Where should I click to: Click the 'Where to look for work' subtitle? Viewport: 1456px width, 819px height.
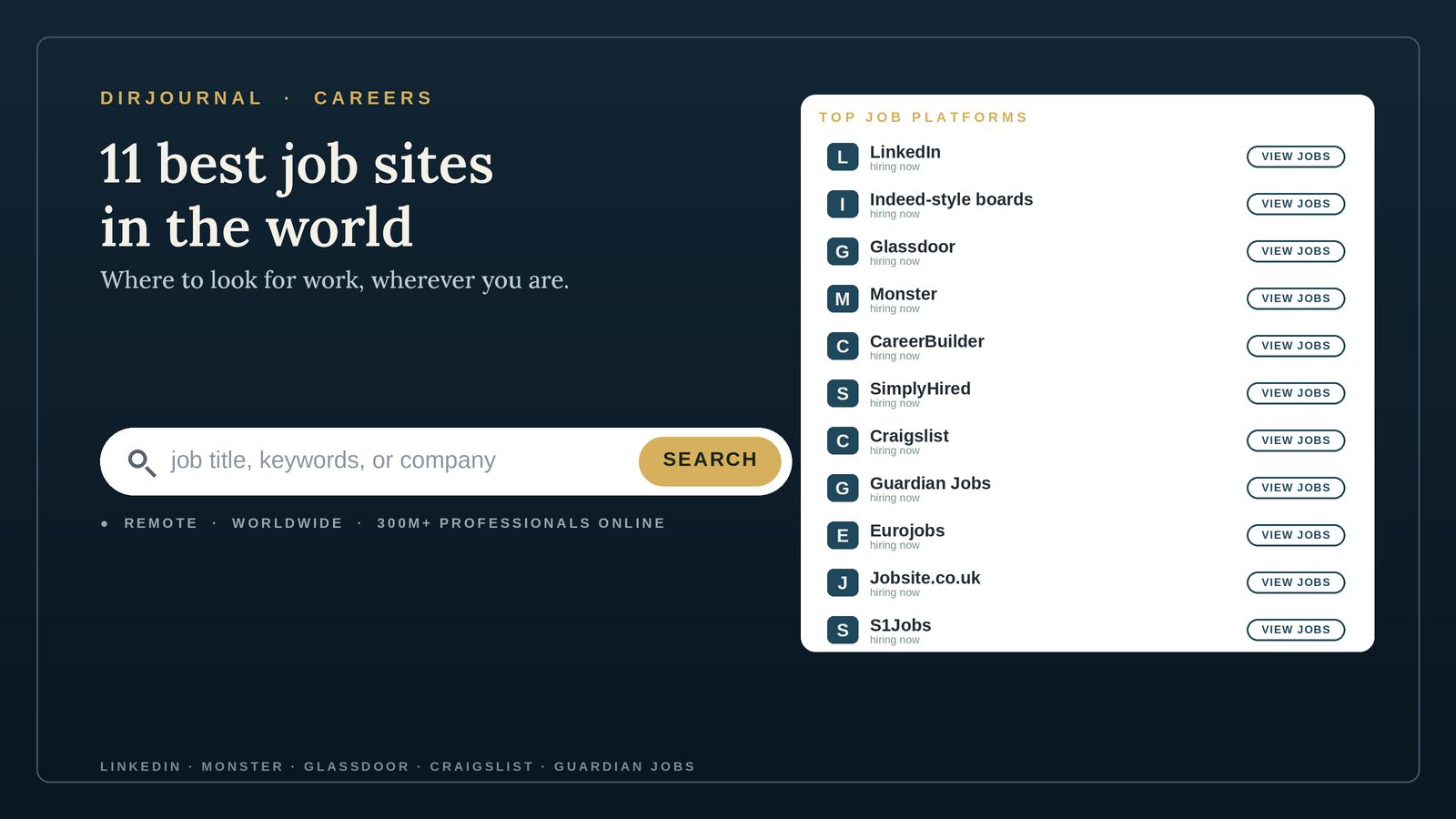pos(335,280)
